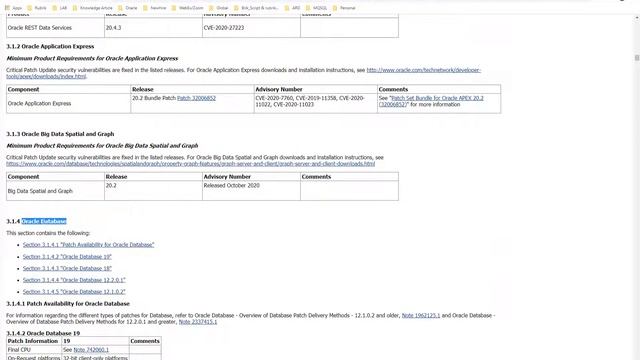Click the highlighted 'Oracle Database' heading text
Image resolution: width=640 pixels, height=360 pixels.
tap(44, 221)
